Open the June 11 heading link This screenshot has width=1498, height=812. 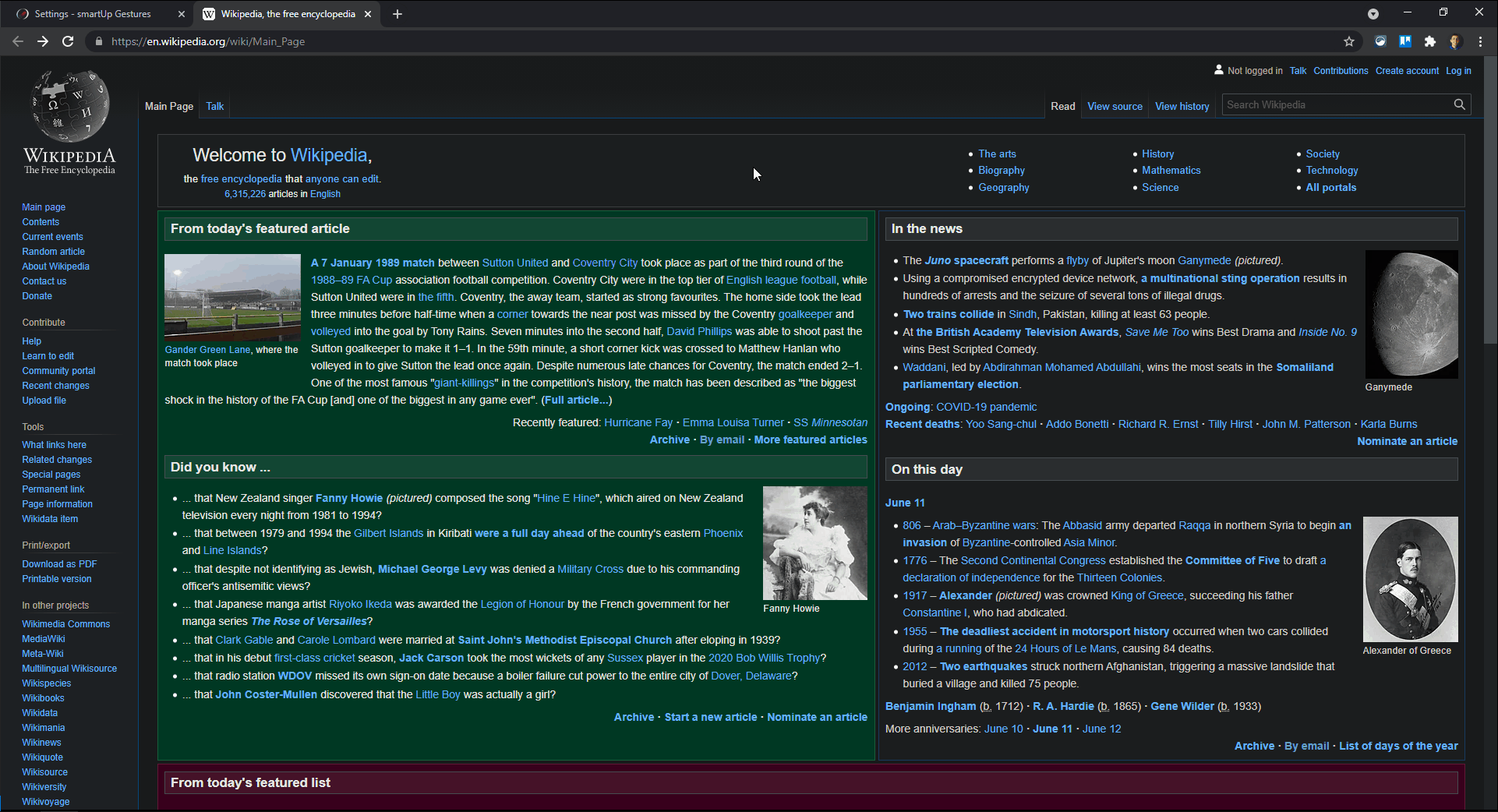(905, 503)
